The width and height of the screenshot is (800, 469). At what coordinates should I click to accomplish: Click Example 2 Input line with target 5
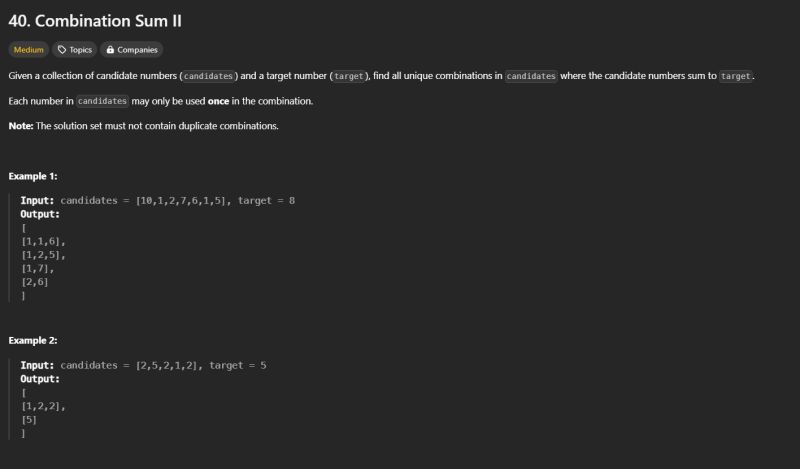pyautogui.click(x=143, y=365)
